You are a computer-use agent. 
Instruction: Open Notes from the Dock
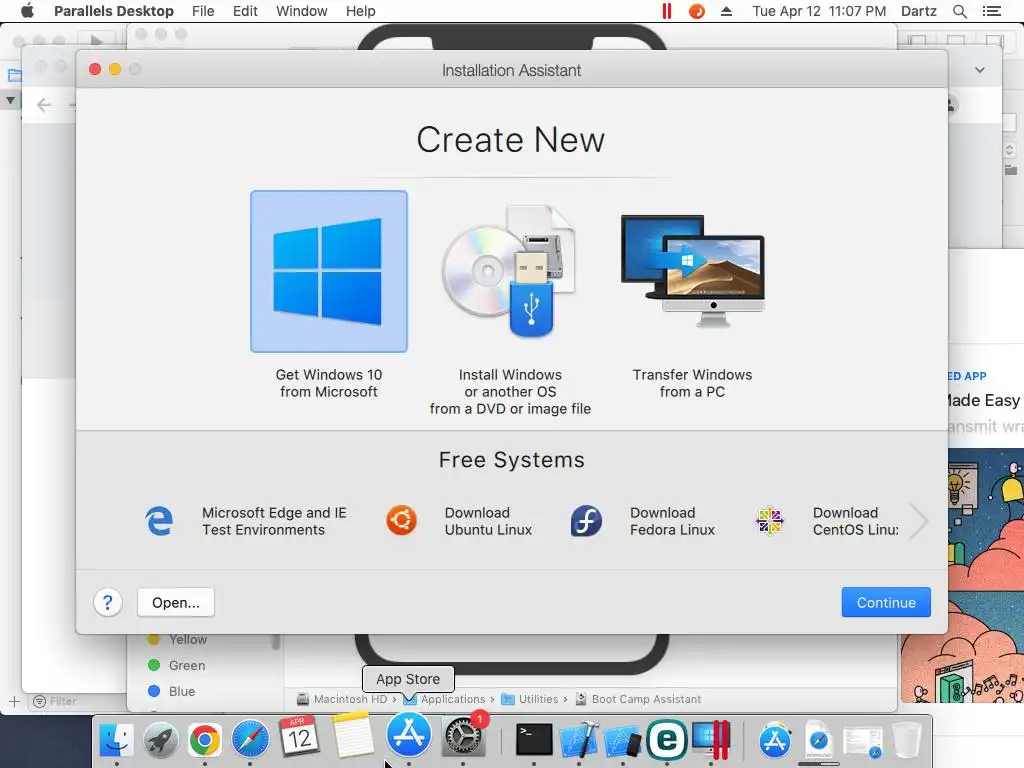pyautogui.click(x=353, y=735)
